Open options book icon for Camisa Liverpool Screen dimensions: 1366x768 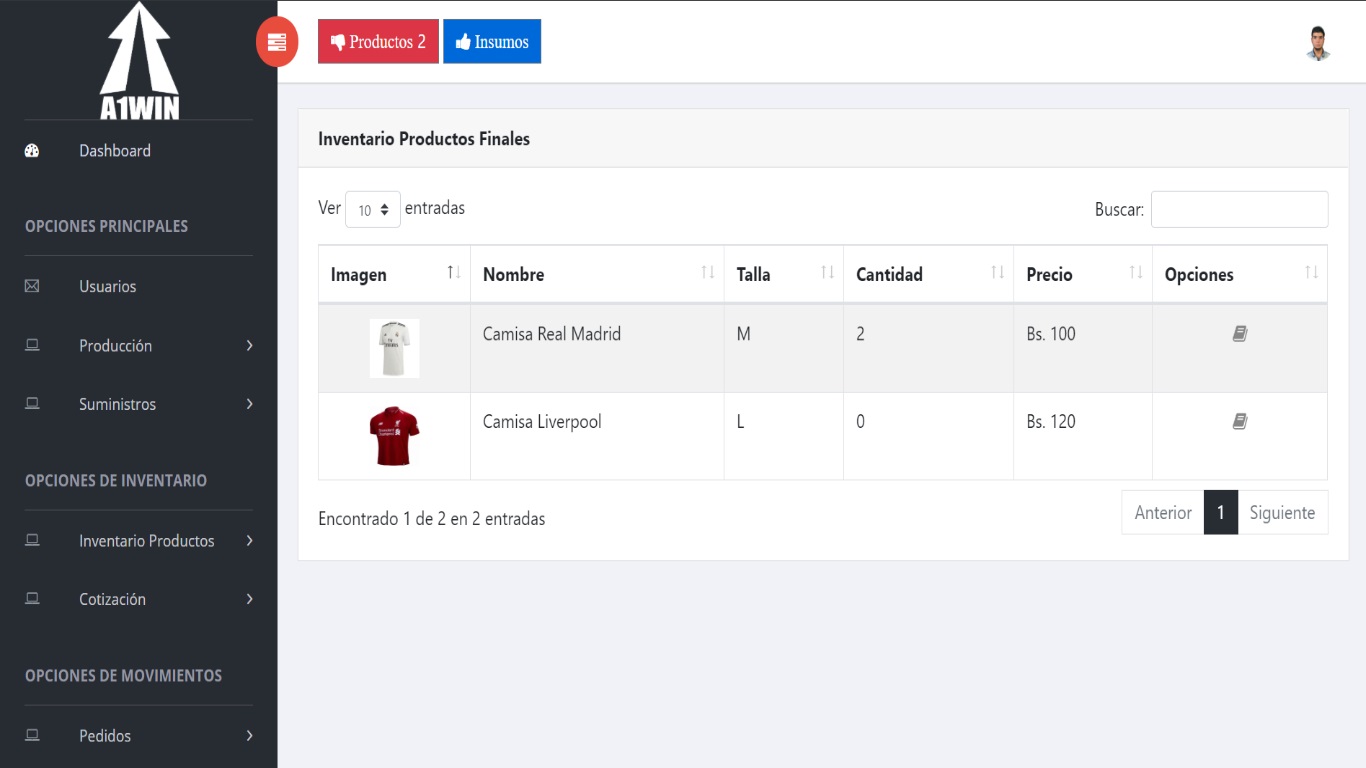coord(1239,422)
